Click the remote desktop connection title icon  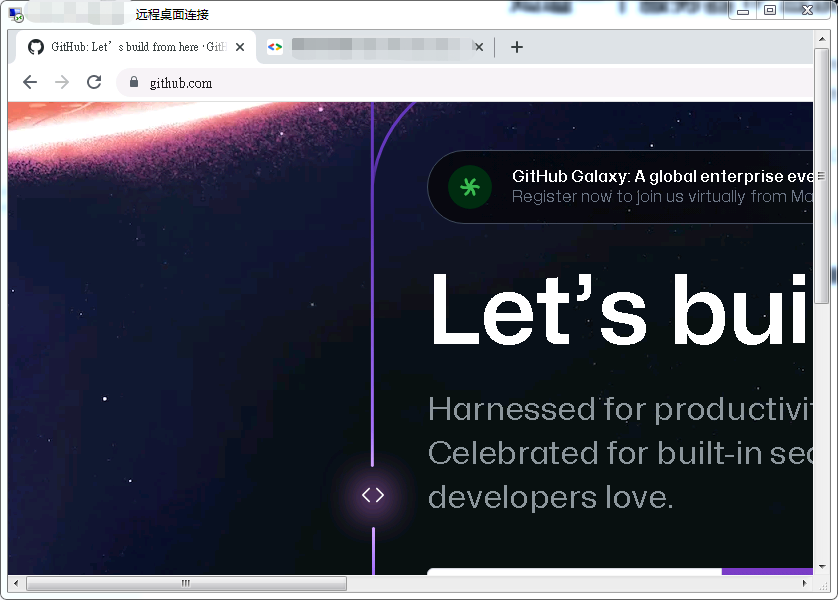click(16, 14)
